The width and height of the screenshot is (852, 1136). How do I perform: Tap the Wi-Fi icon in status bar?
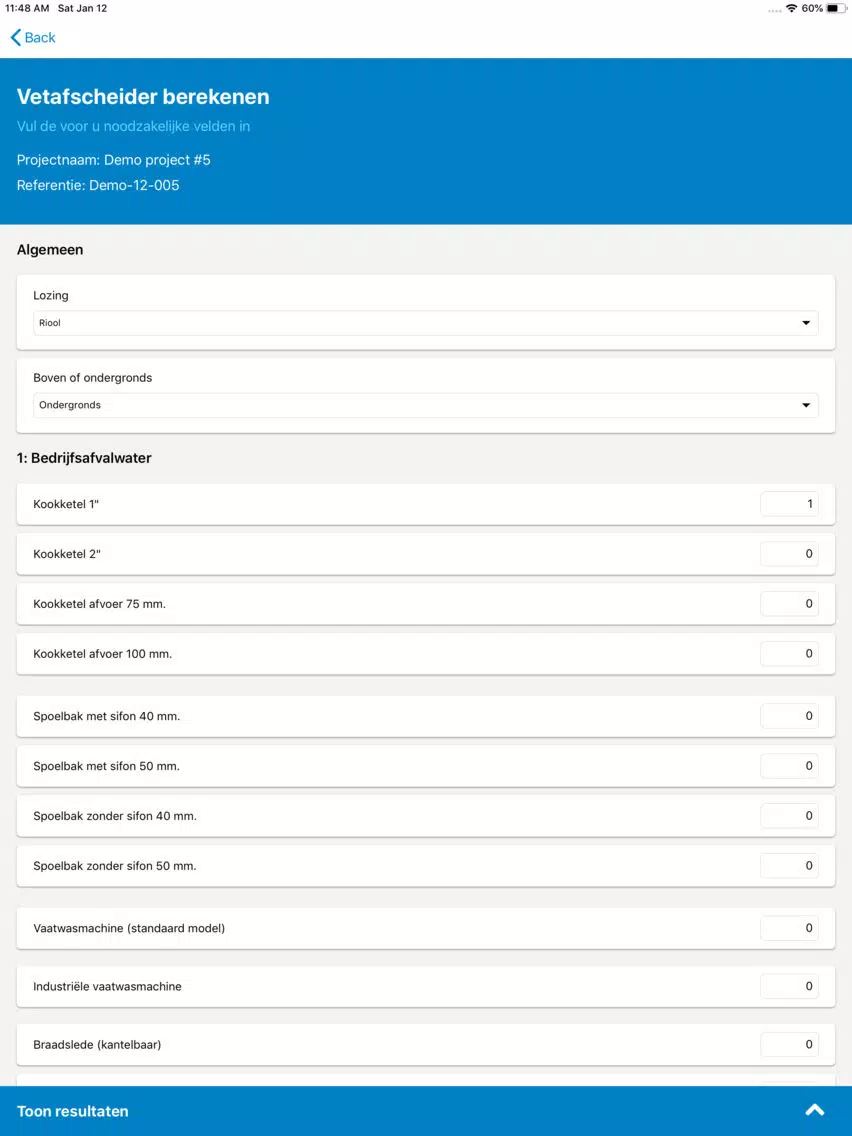pyautogui.click(x=791, y=8)
